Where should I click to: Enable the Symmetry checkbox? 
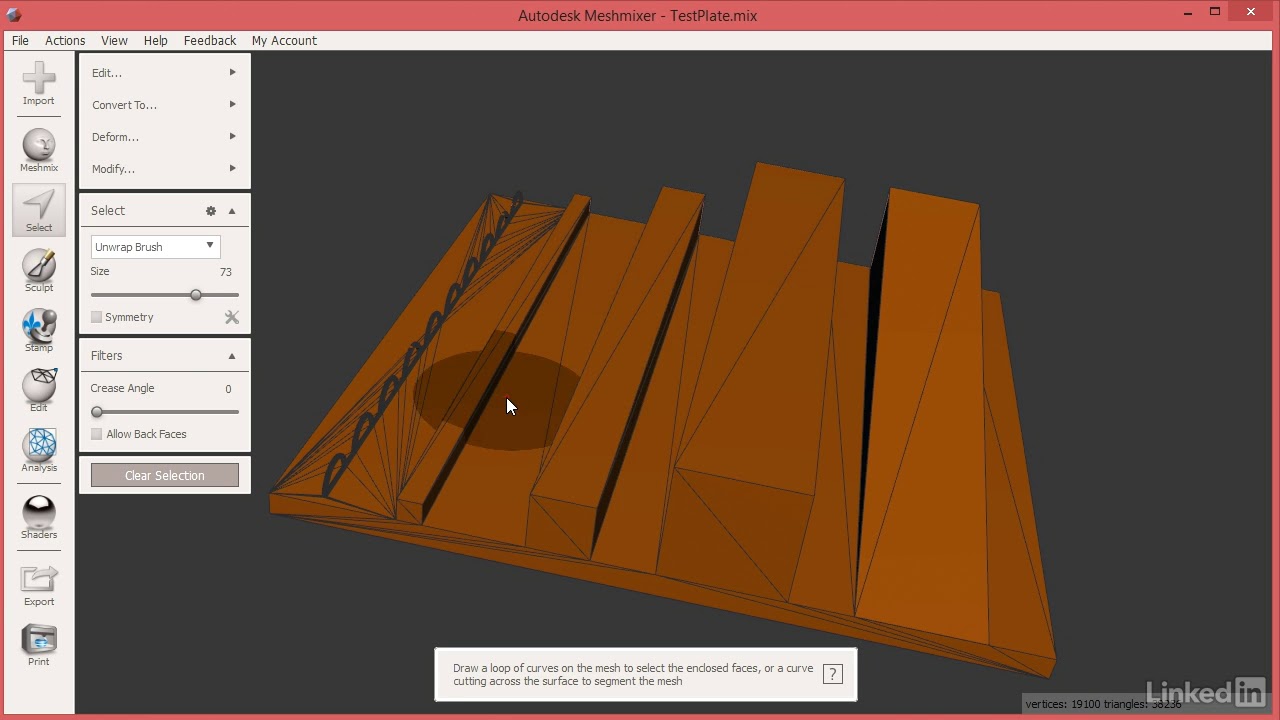pos(97,317)
